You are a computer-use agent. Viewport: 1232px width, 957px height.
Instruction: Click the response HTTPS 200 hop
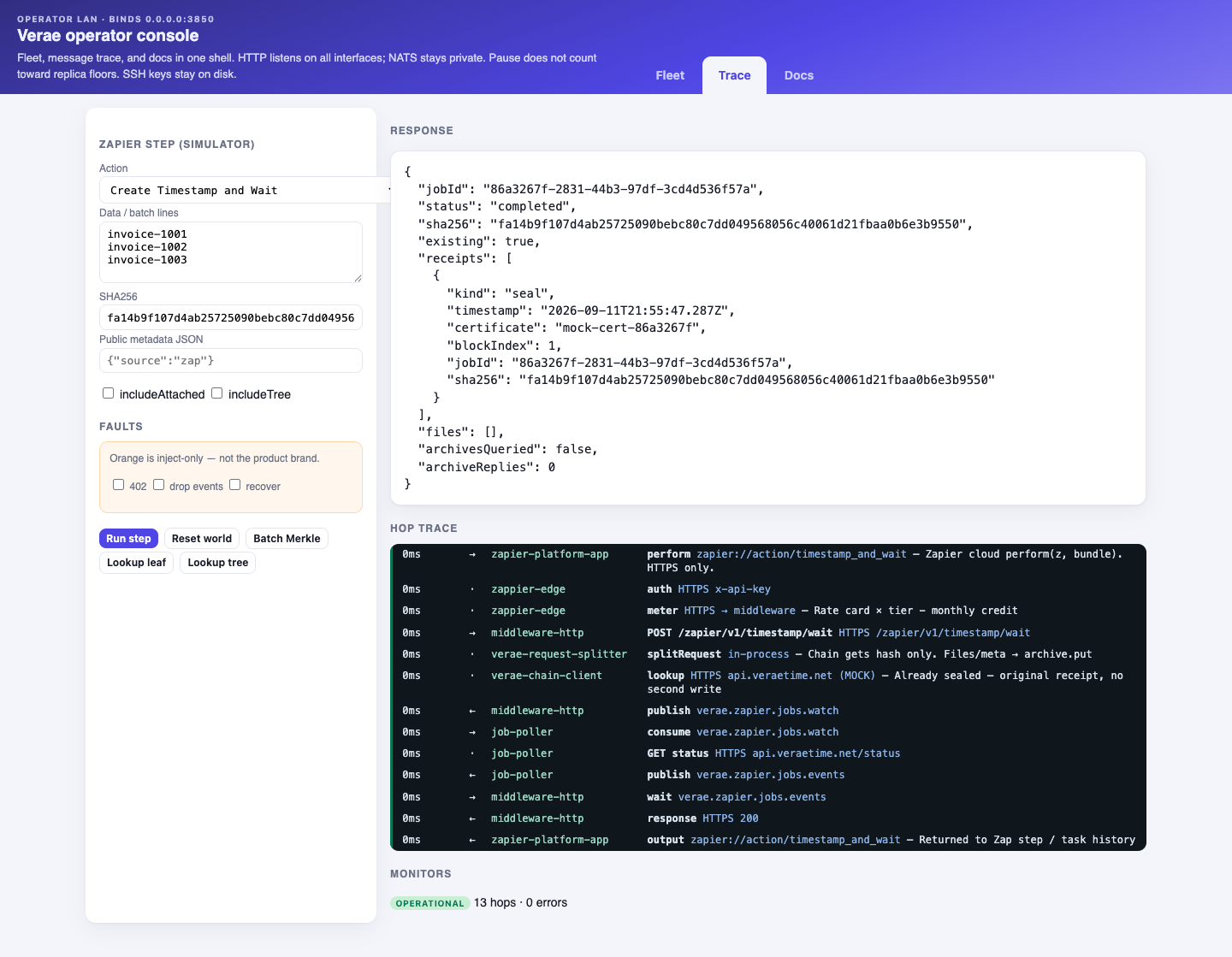(x=769, y=818)
